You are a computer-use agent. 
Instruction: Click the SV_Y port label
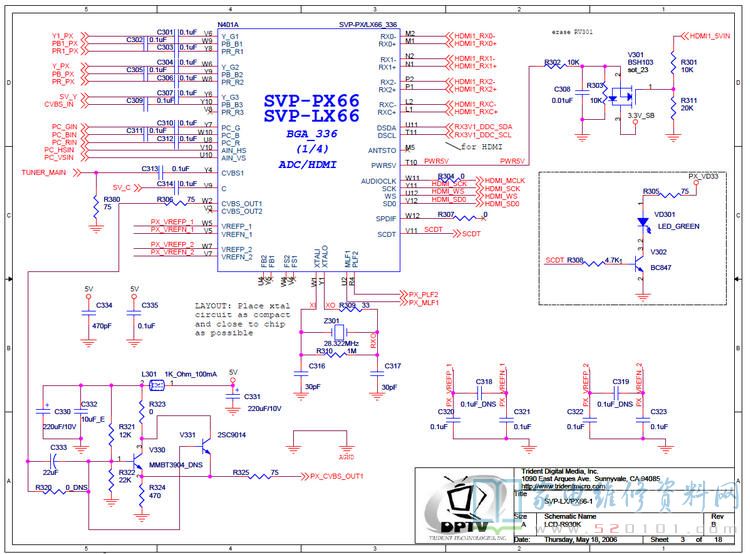(68, 97)
